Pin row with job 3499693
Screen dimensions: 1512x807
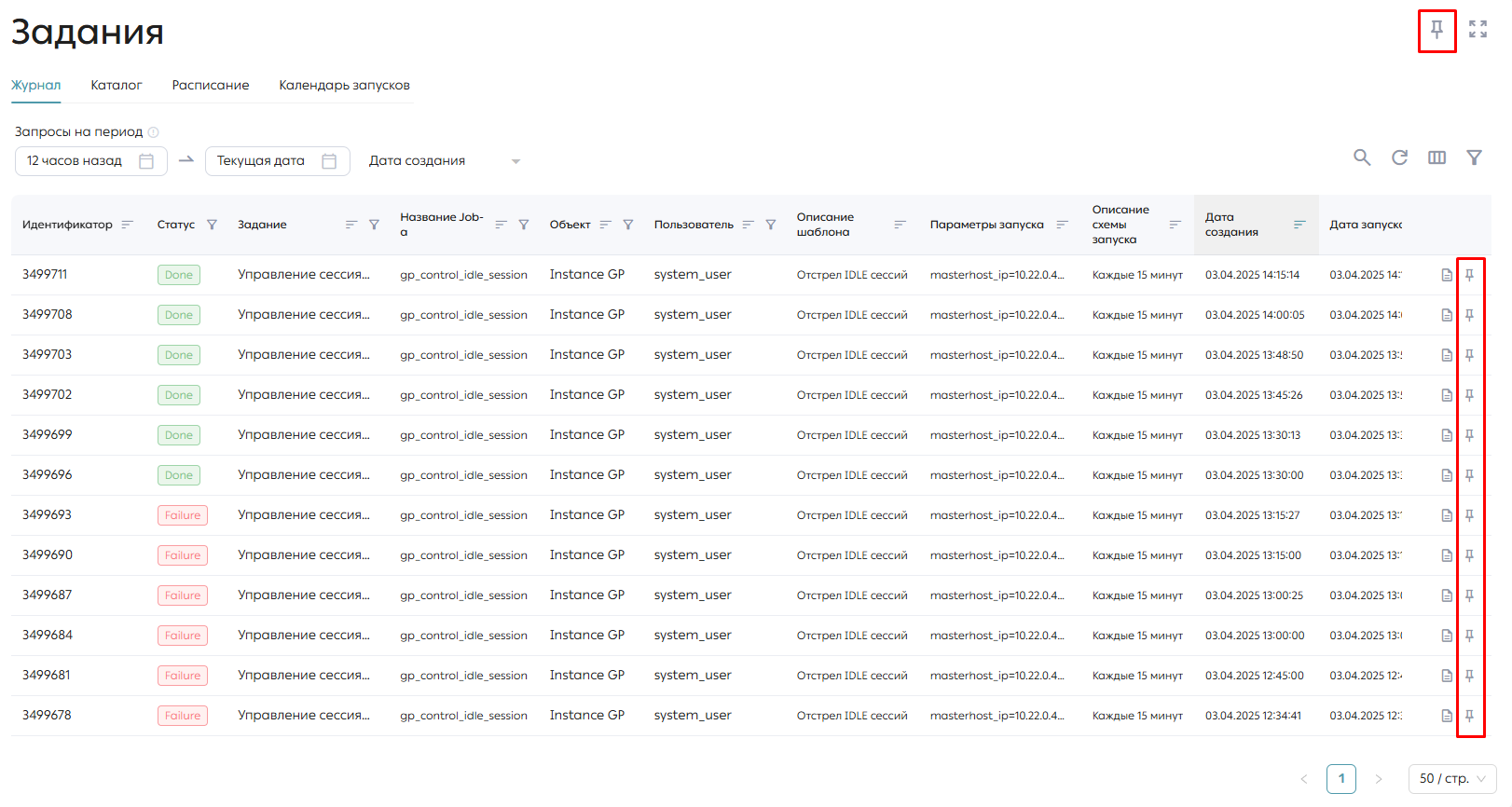(1469, 515)
